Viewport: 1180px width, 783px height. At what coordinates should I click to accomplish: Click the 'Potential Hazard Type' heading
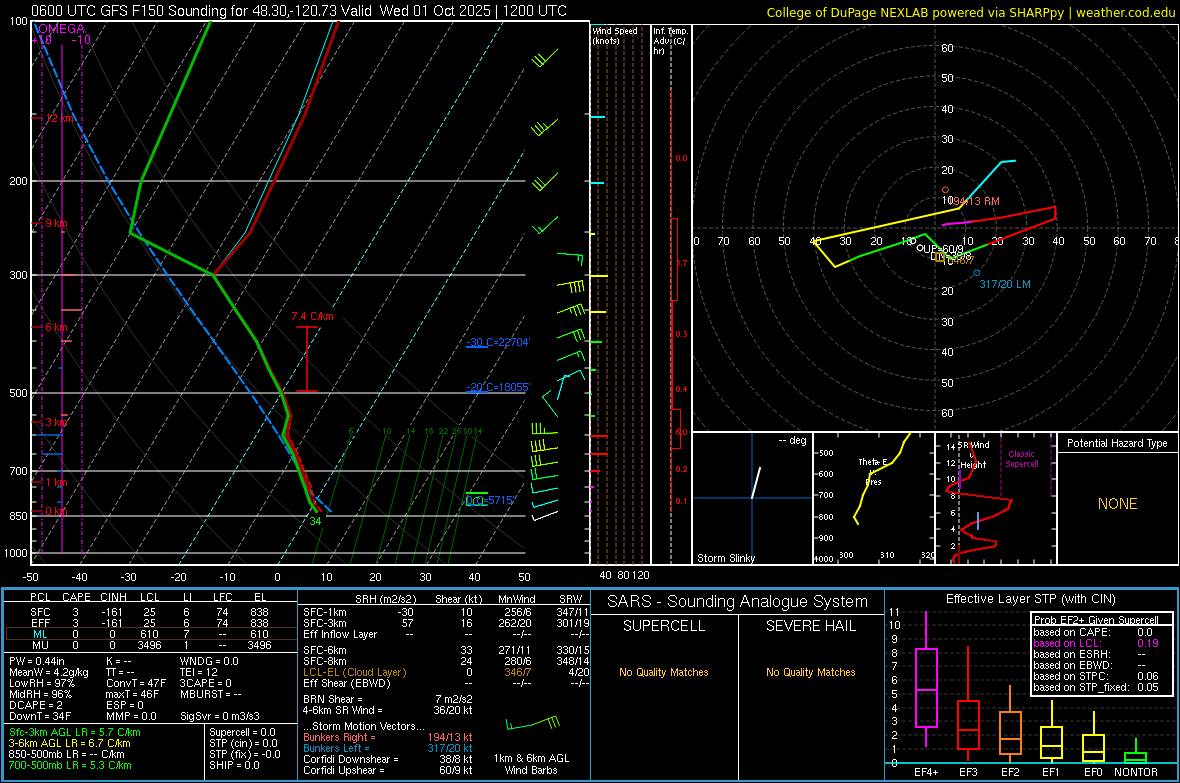pyautogui.click(x=1117, y=443)
